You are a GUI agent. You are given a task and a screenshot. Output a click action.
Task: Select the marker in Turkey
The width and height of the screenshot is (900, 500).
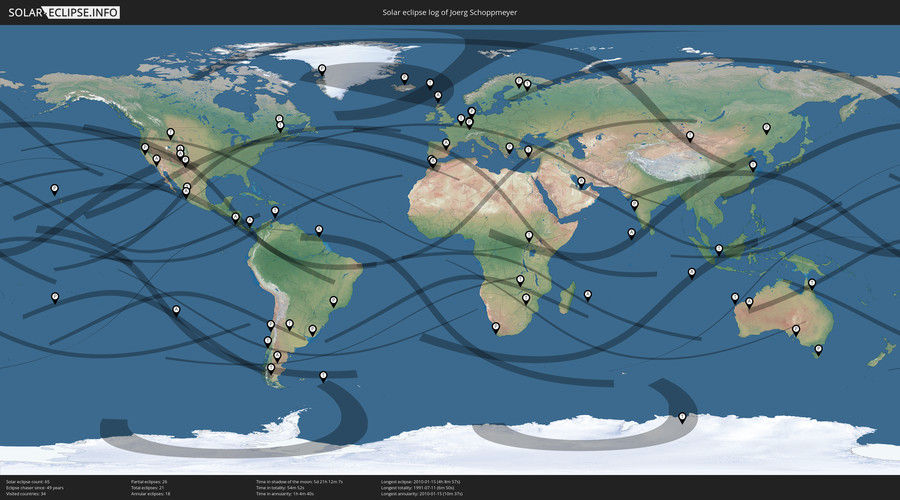click(528, 150)
